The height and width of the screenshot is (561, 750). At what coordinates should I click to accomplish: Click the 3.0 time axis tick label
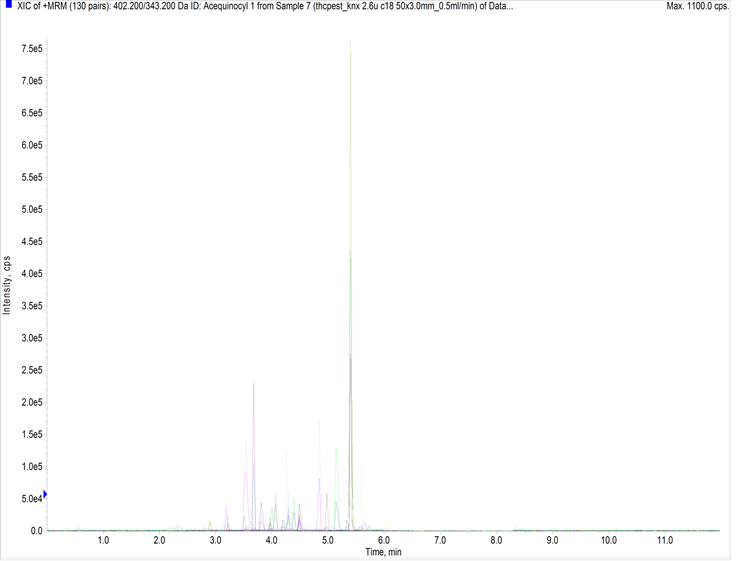(x=215, y=540)
